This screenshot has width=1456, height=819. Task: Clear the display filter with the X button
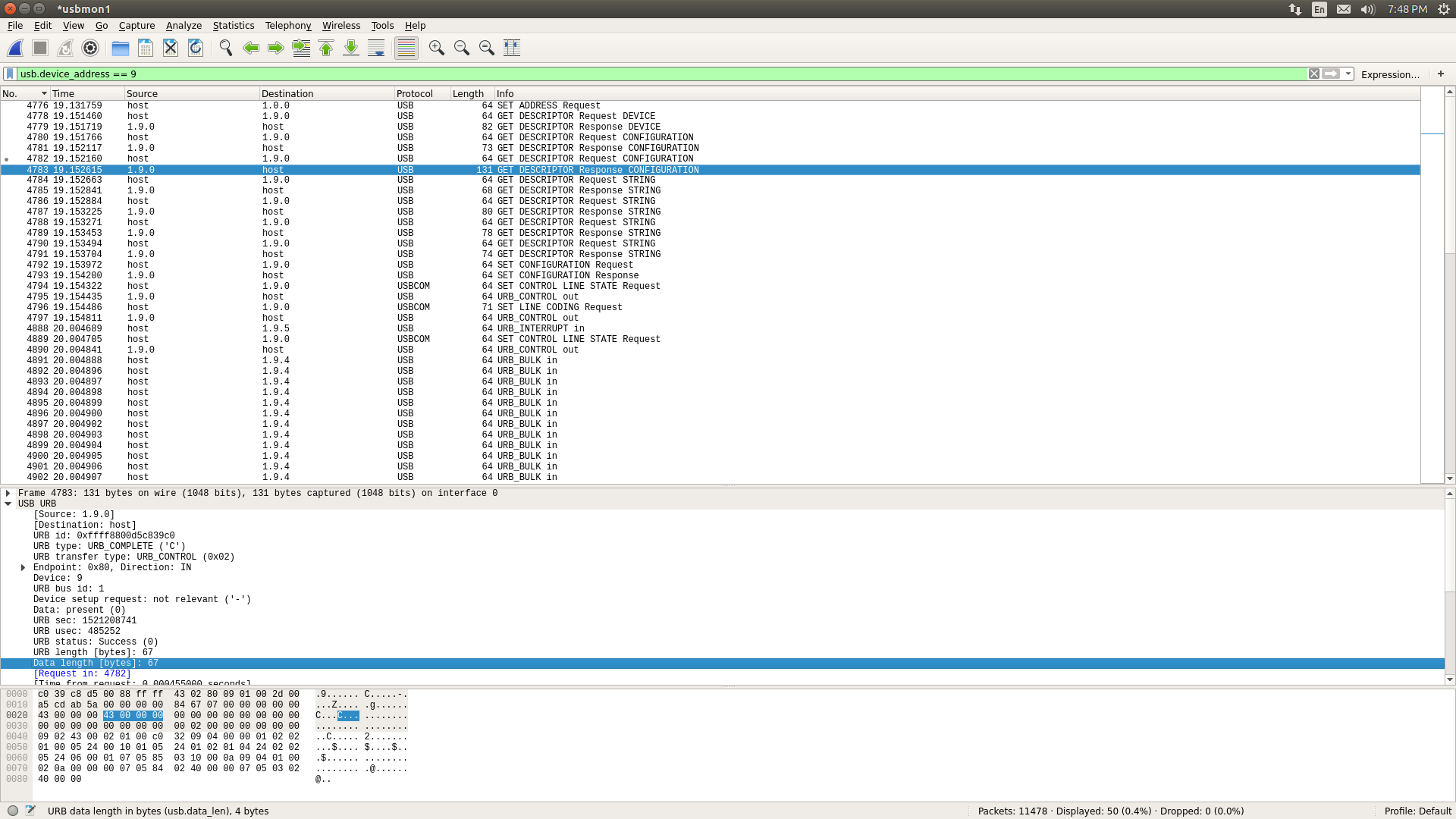click(1314, 74)
